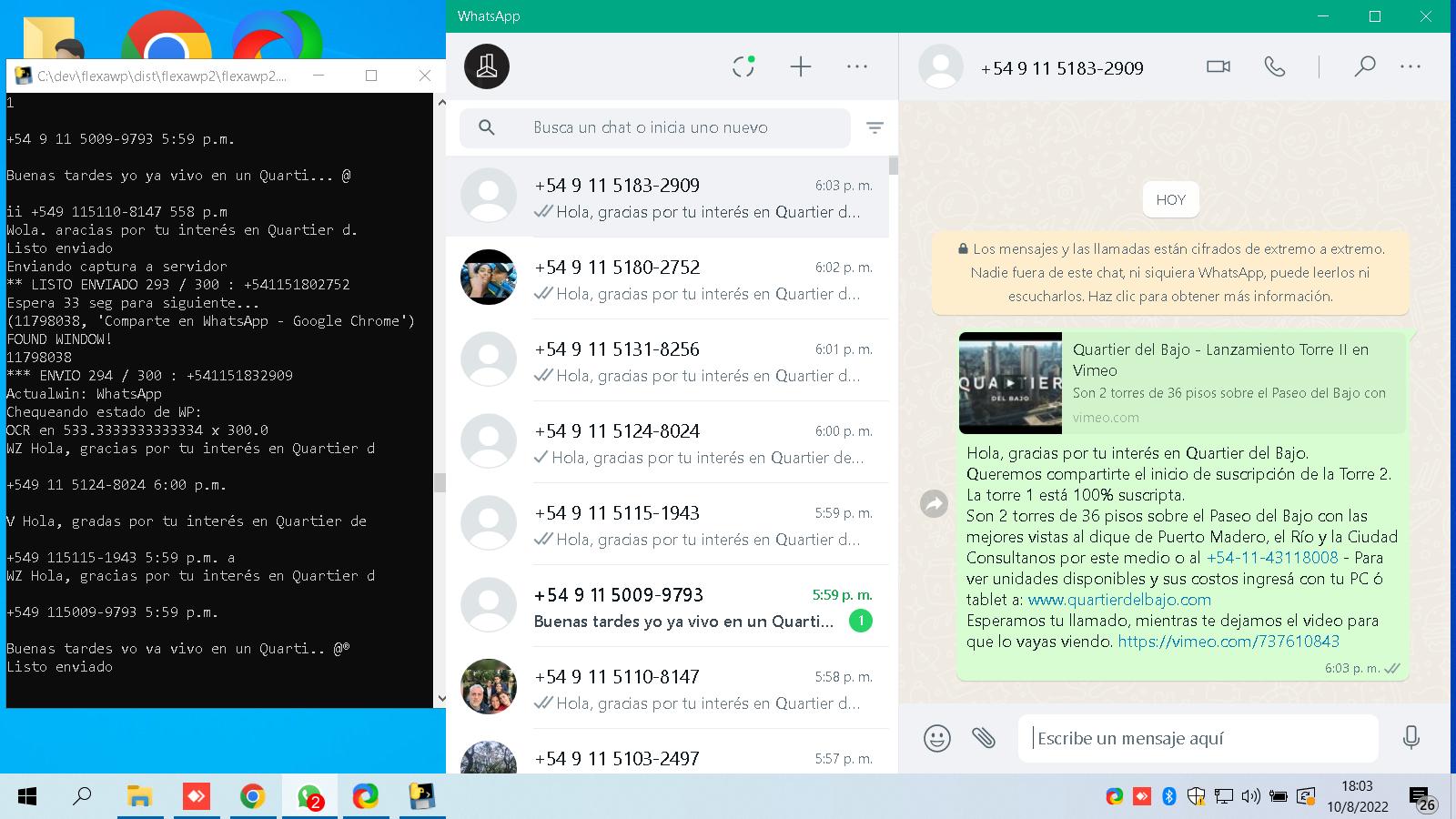
Task: Open https://vimeo.com/737610843 link
Action: coord(1228,642)
